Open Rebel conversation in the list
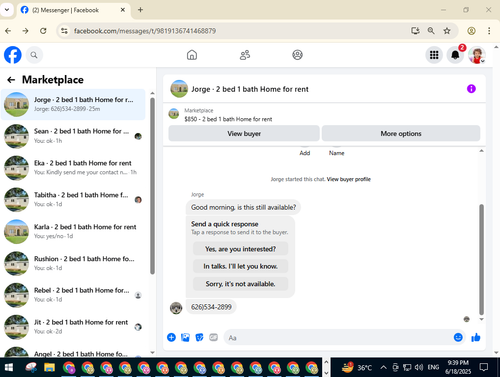The height and width of the screenshot is (377, 500). [73, 295]
